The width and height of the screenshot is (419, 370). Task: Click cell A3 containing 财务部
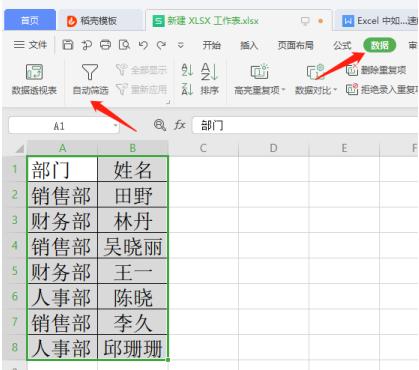click(62, 220)
